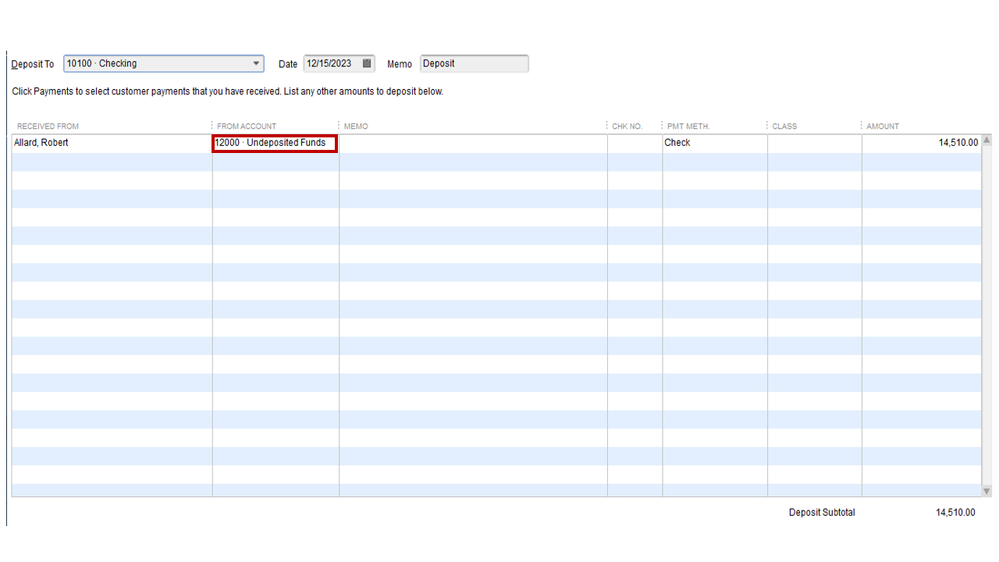
Task: Open the Deposit To account dropdown
Action: coord(255,64)
